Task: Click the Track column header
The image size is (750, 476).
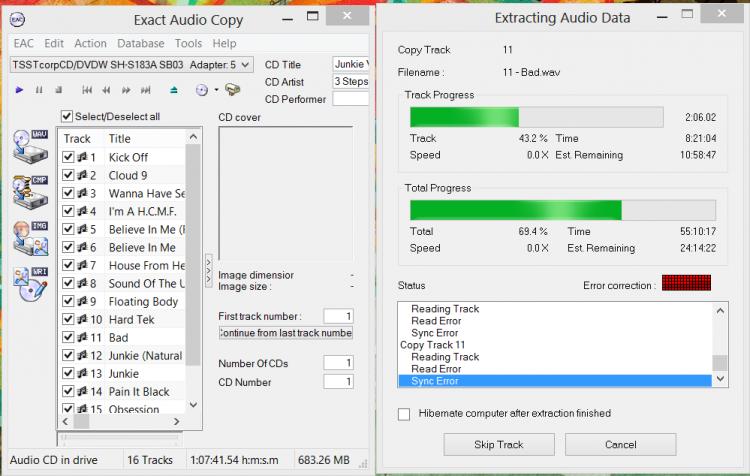Action: point(82,139)
